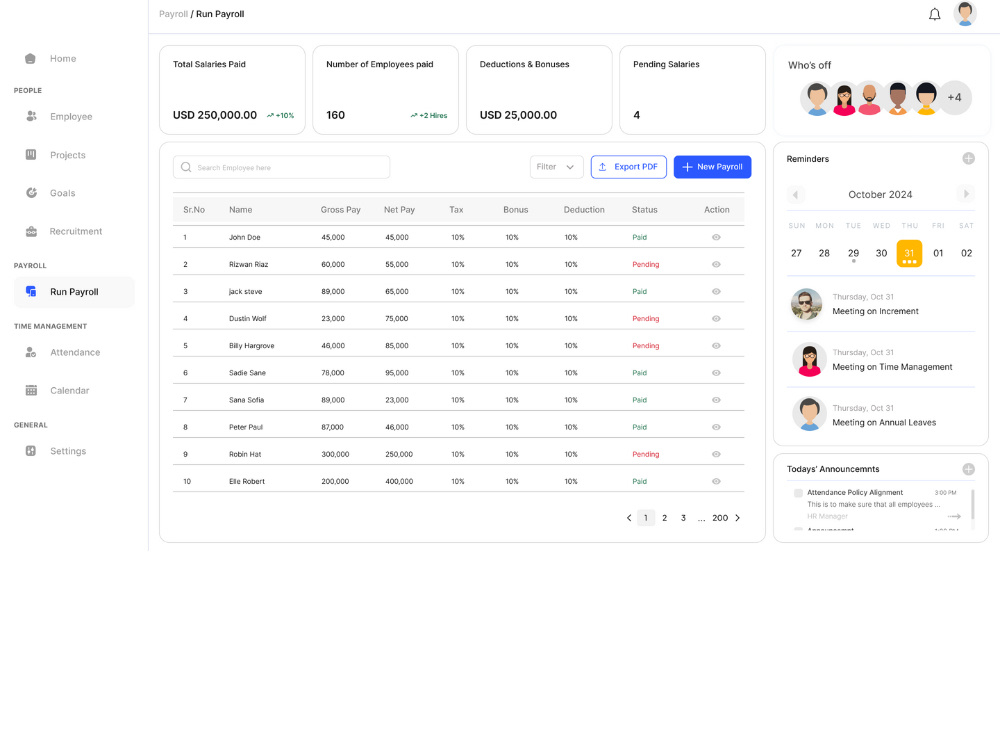Go to next page of table
Viewport: 1000px width, 750px height.
coord(738,518)
